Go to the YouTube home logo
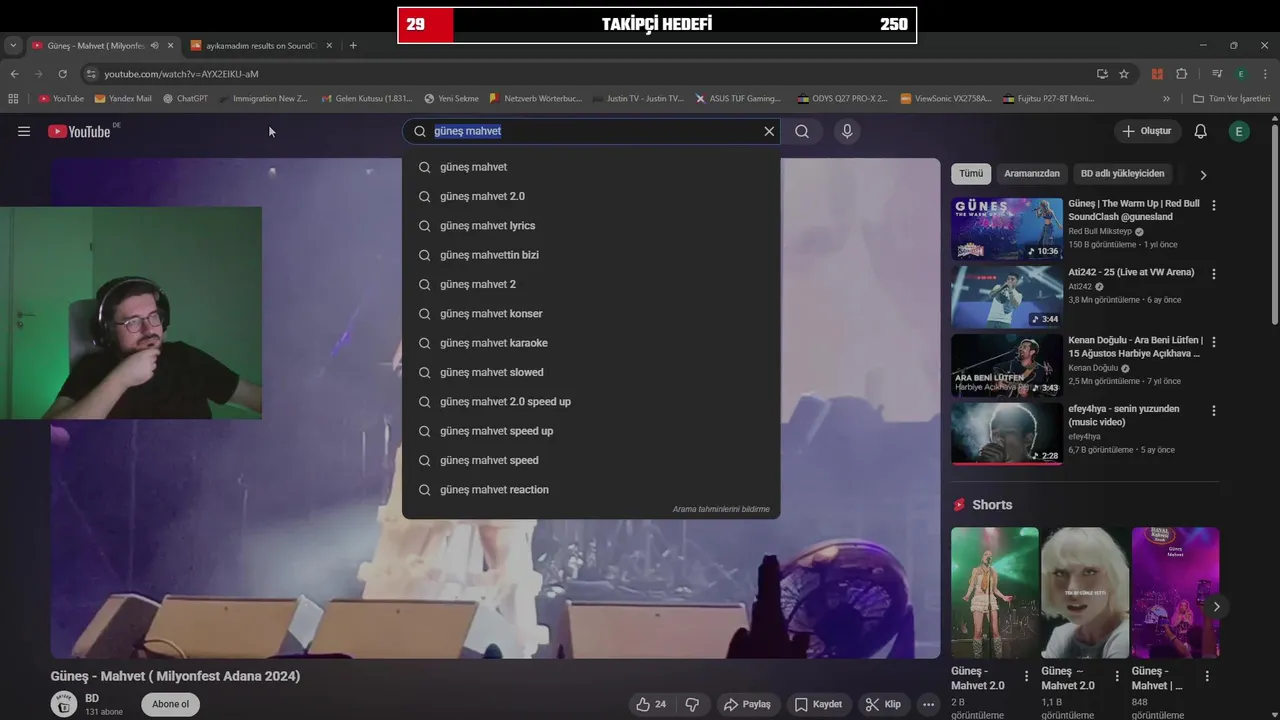The image size is (1280, 720). coord(79,131)
